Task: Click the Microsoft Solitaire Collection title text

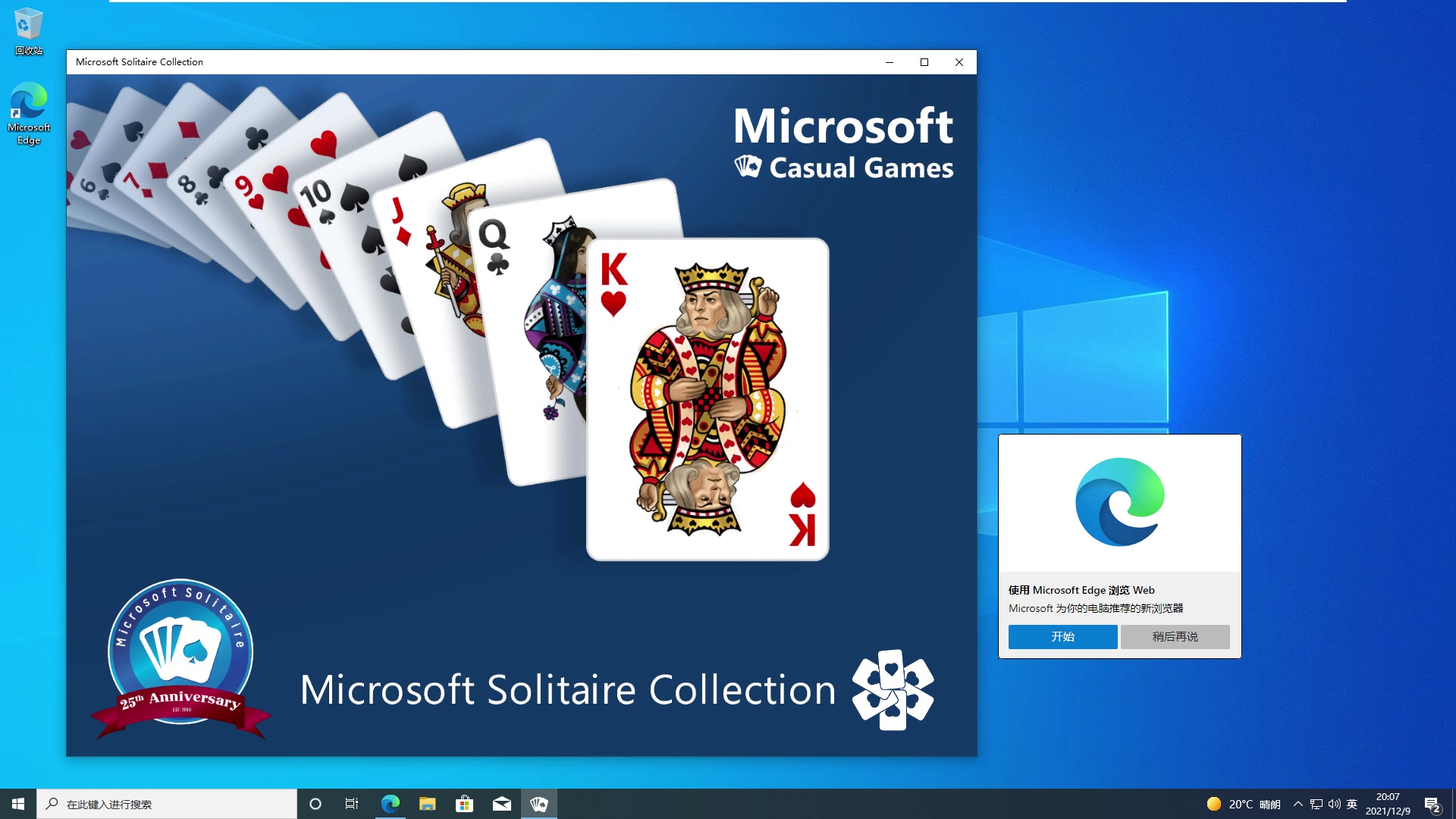Action: [567, 690]
